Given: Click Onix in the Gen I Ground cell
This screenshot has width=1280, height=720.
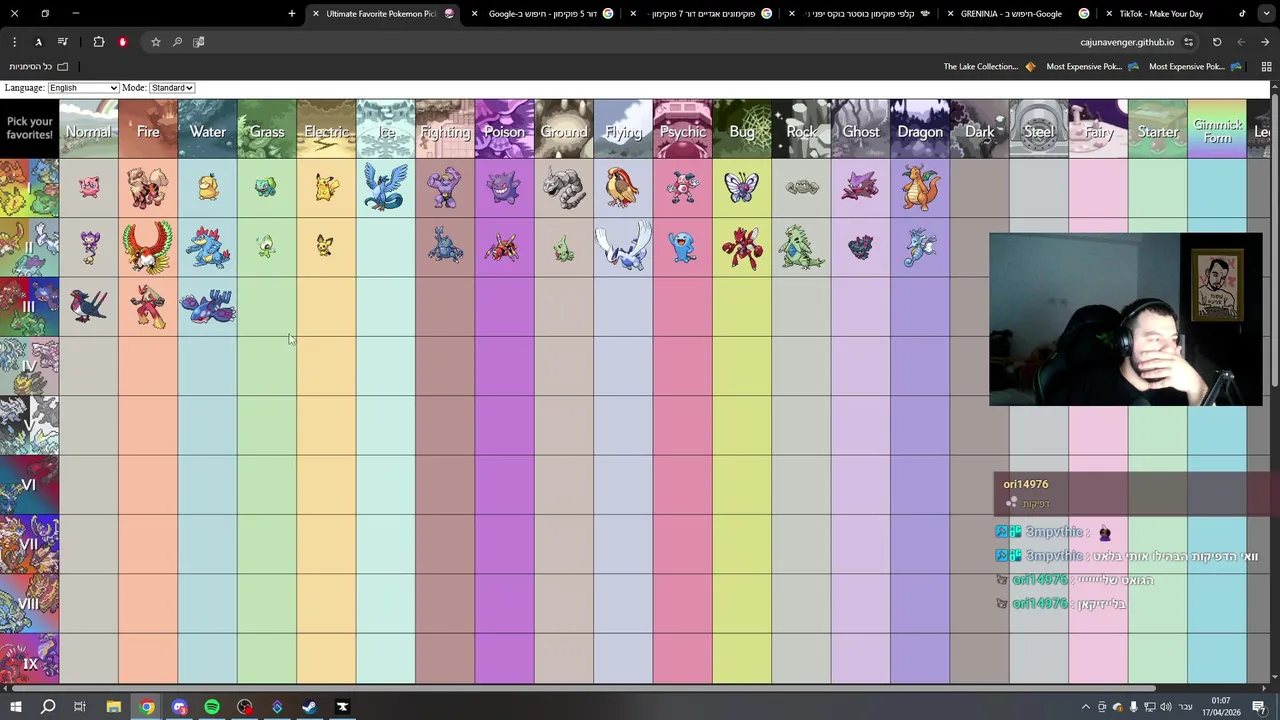Looking at the screenshot, I should [564, 188].
